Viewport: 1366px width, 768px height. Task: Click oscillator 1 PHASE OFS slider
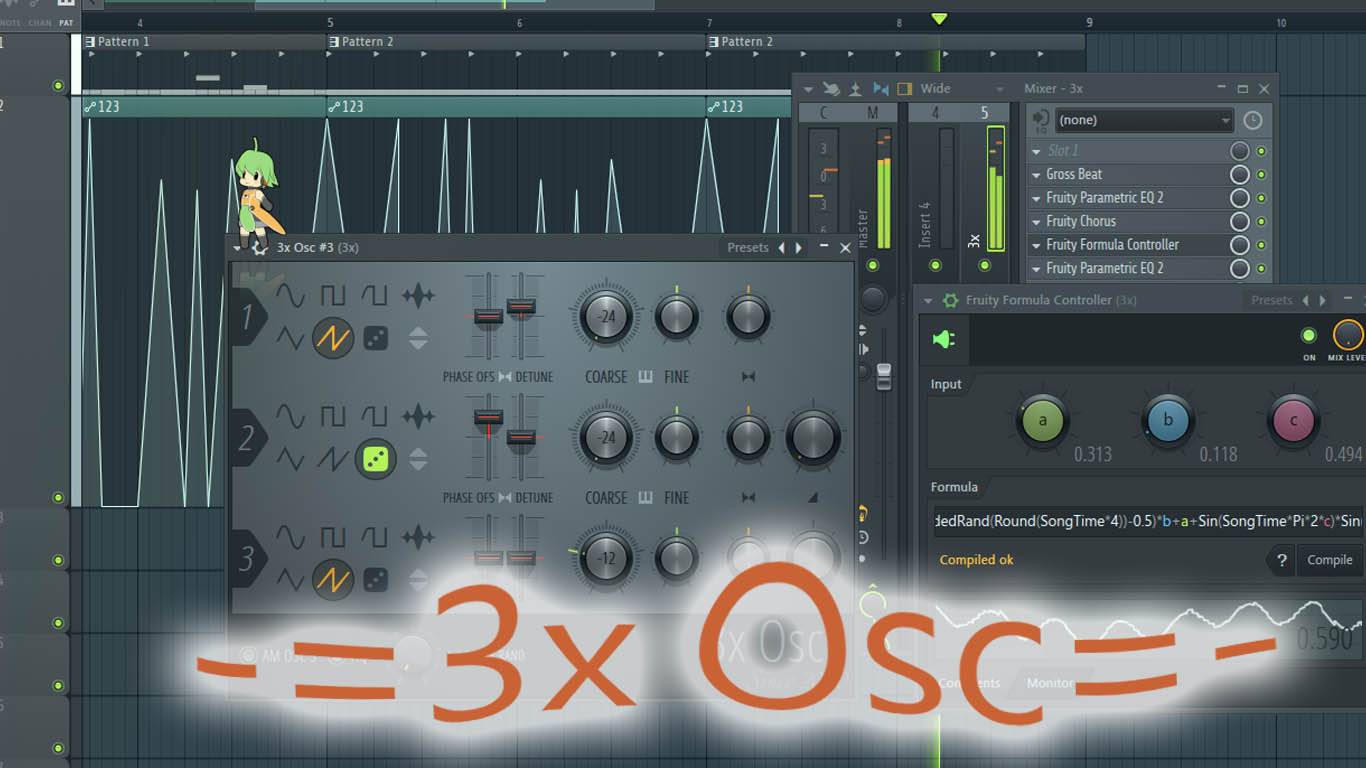pos(488,316)
